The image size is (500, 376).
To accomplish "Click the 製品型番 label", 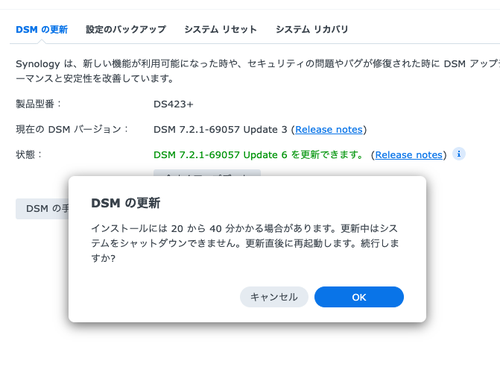I will click(38, 104).
